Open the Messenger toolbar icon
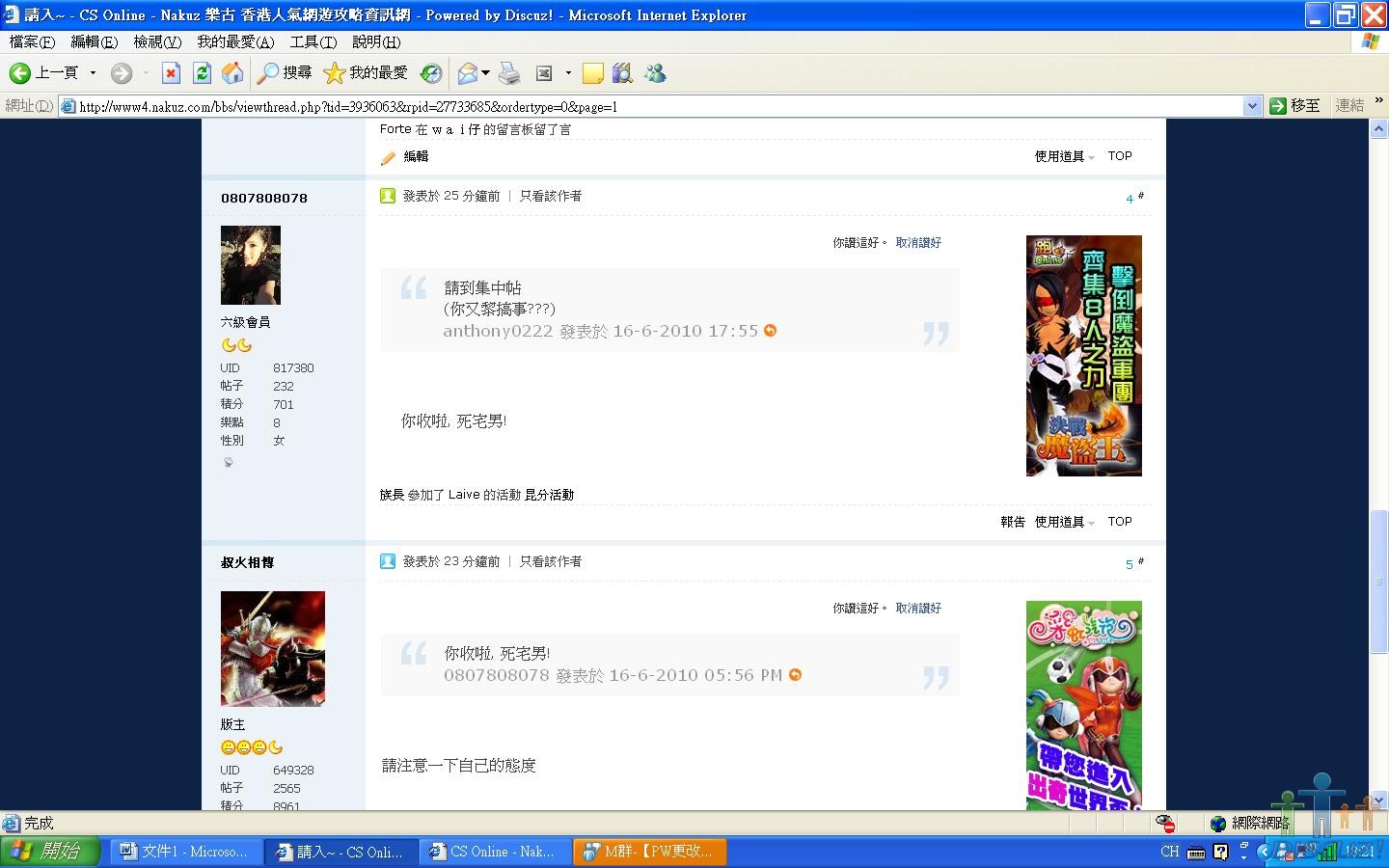The width and height of the screenshot is (1389, 868). [x=656, y=73]
